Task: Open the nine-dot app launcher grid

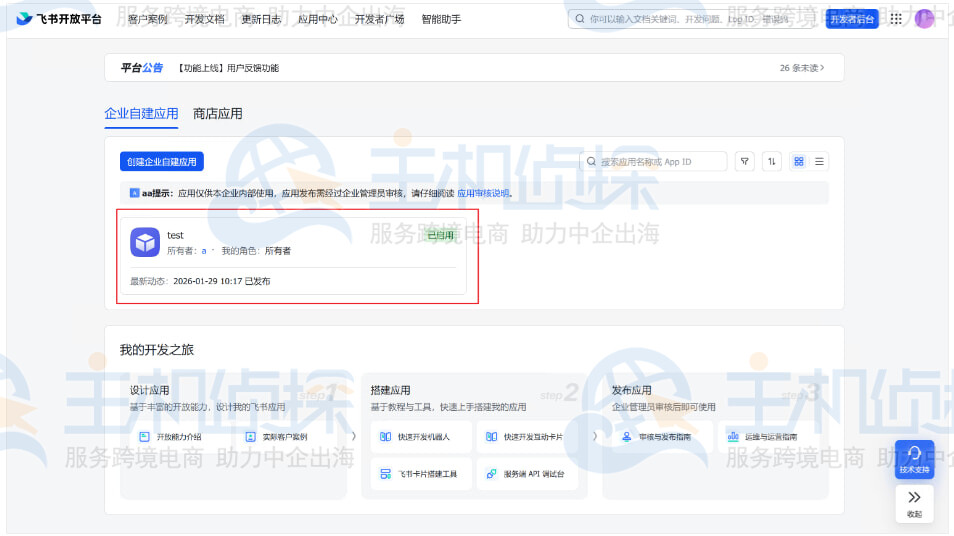Action: pyautogui.click(x=896, y=19)
